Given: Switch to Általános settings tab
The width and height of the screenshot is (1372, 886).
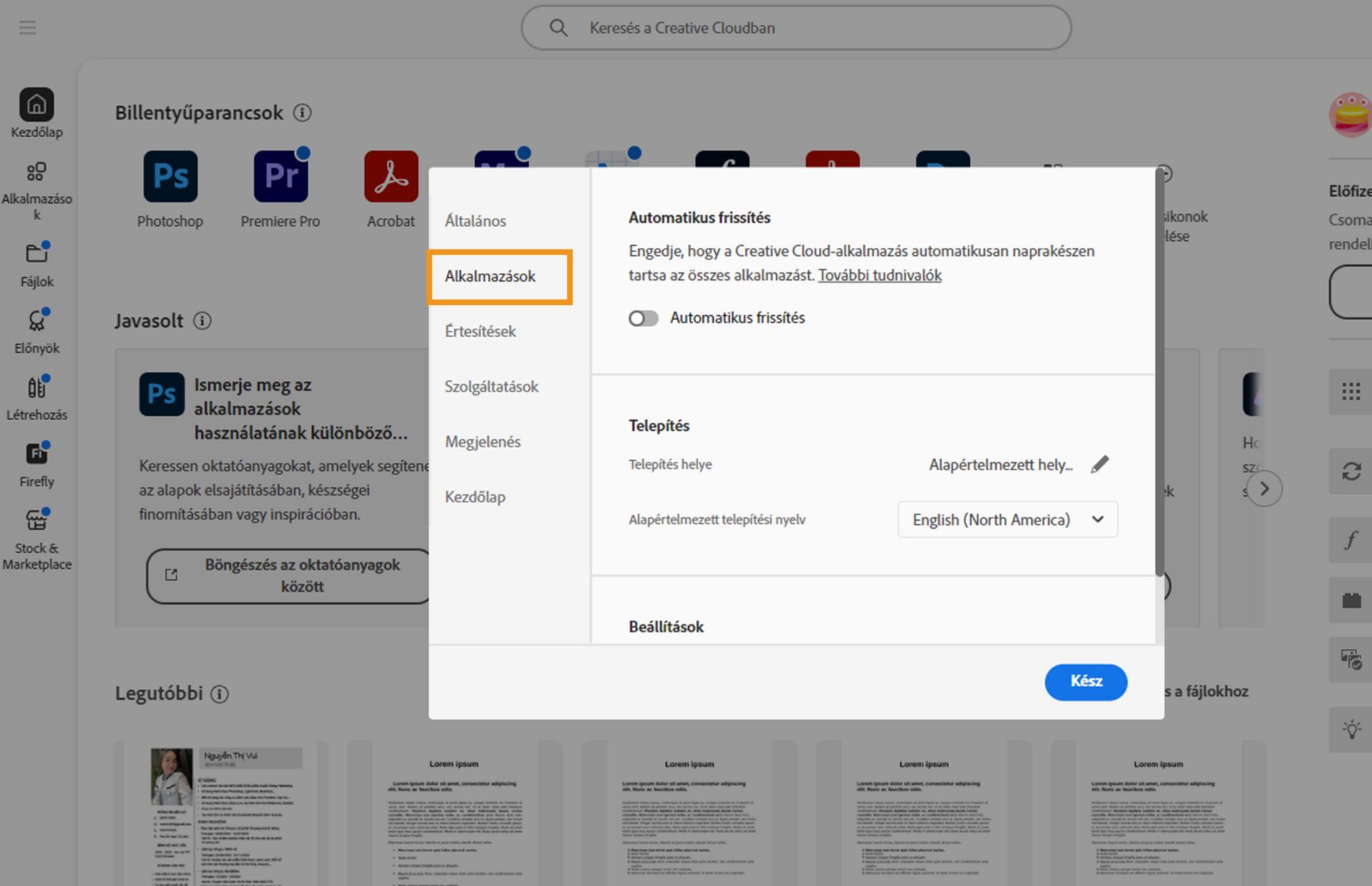Looking at the screenshot, I should coord(475,221).
